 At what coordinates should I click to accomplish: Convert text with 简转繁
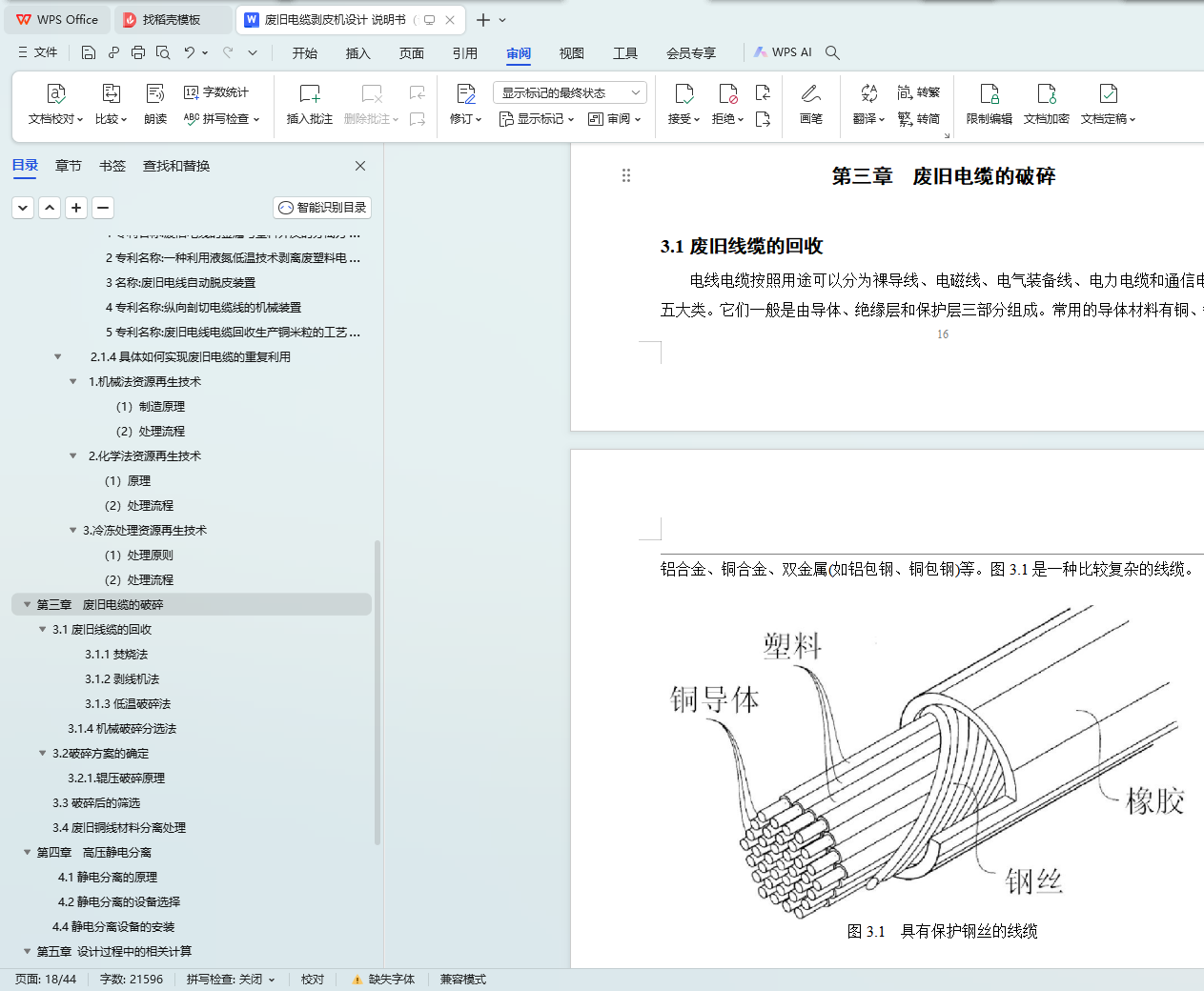point(919,92)
